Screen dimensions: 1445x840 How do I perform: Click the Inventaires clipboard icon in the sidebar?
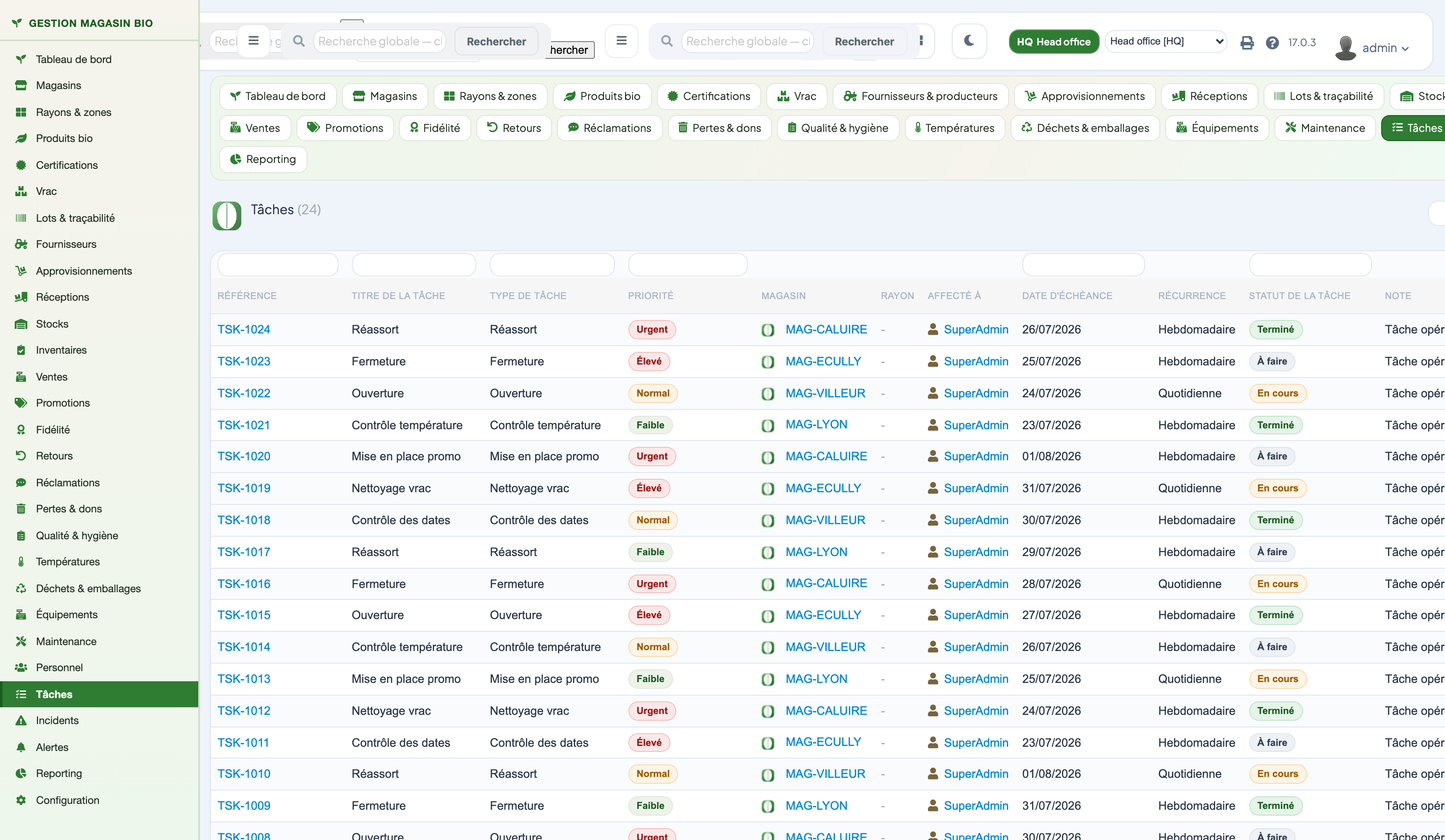[21, 350]
